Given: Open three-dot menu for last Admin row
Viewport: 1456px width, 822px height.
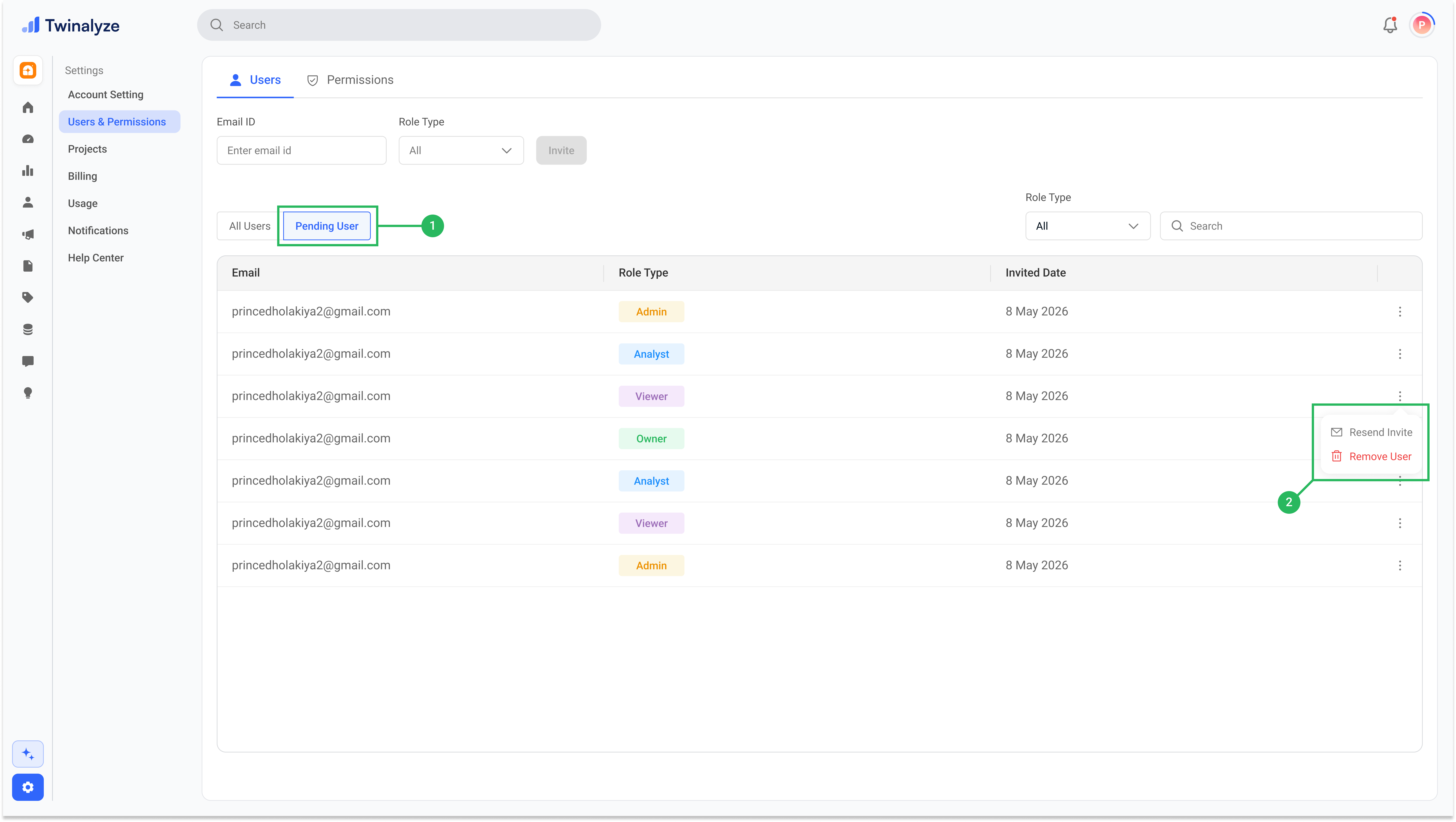Looking at the screenshot, I should tap(1400, 565).
